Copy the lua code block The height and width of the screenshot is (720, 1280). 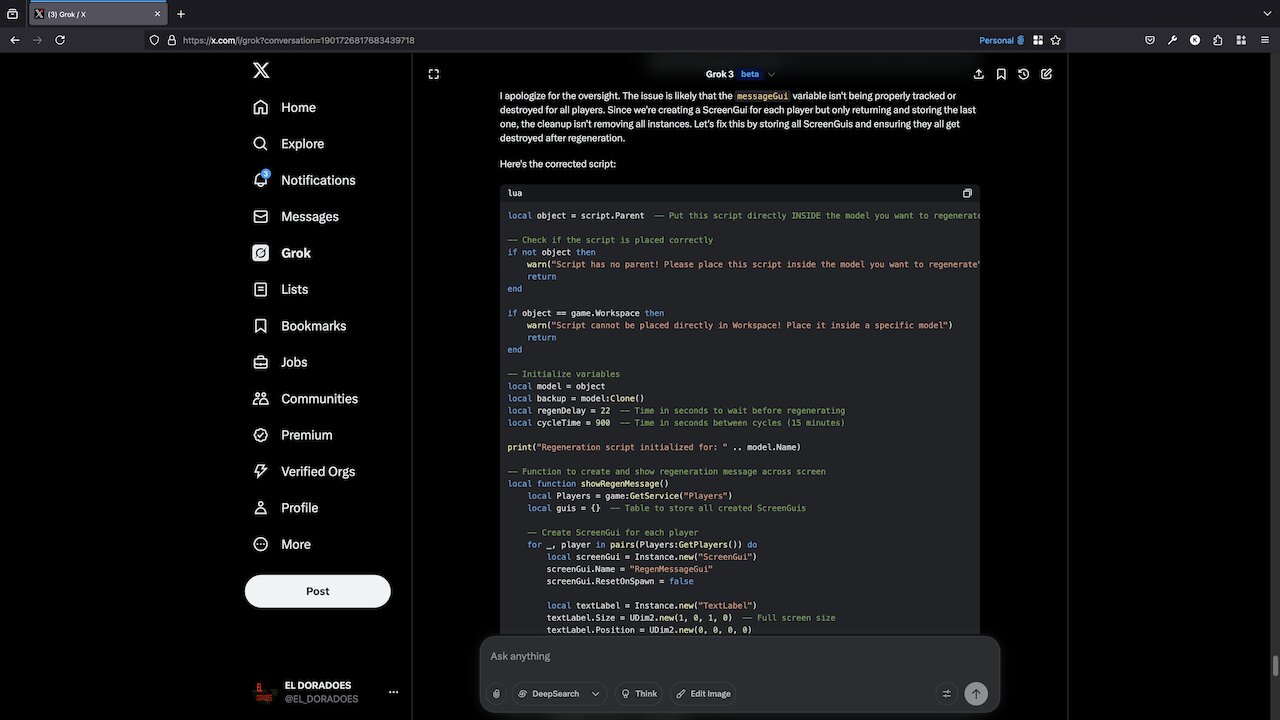(967, 193)
